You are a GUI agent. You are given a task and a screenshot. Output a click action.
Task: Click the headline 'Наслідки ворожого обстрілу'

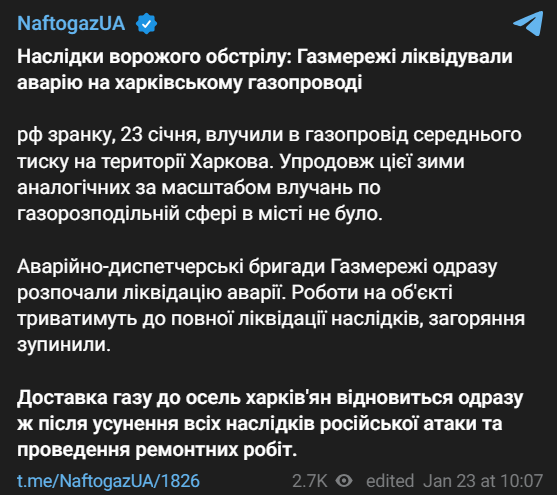155,57
